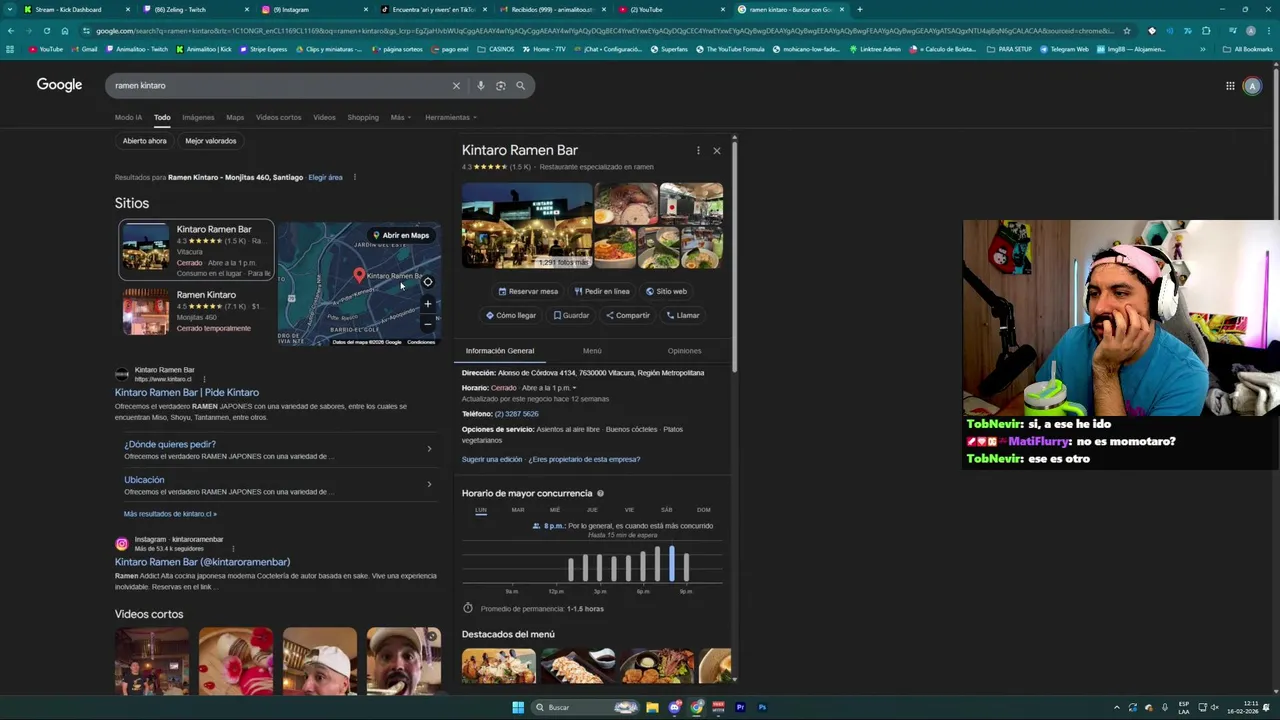Screen dimensions: 1280x720
Task: Submit search with the magnifier icon
Action: (520, 86)
